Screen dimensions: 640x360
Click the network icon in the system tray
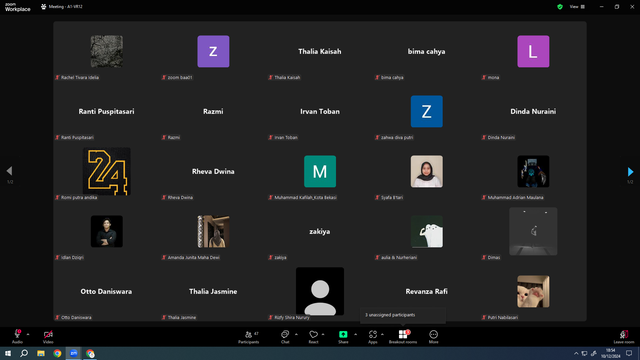(584, 353)
